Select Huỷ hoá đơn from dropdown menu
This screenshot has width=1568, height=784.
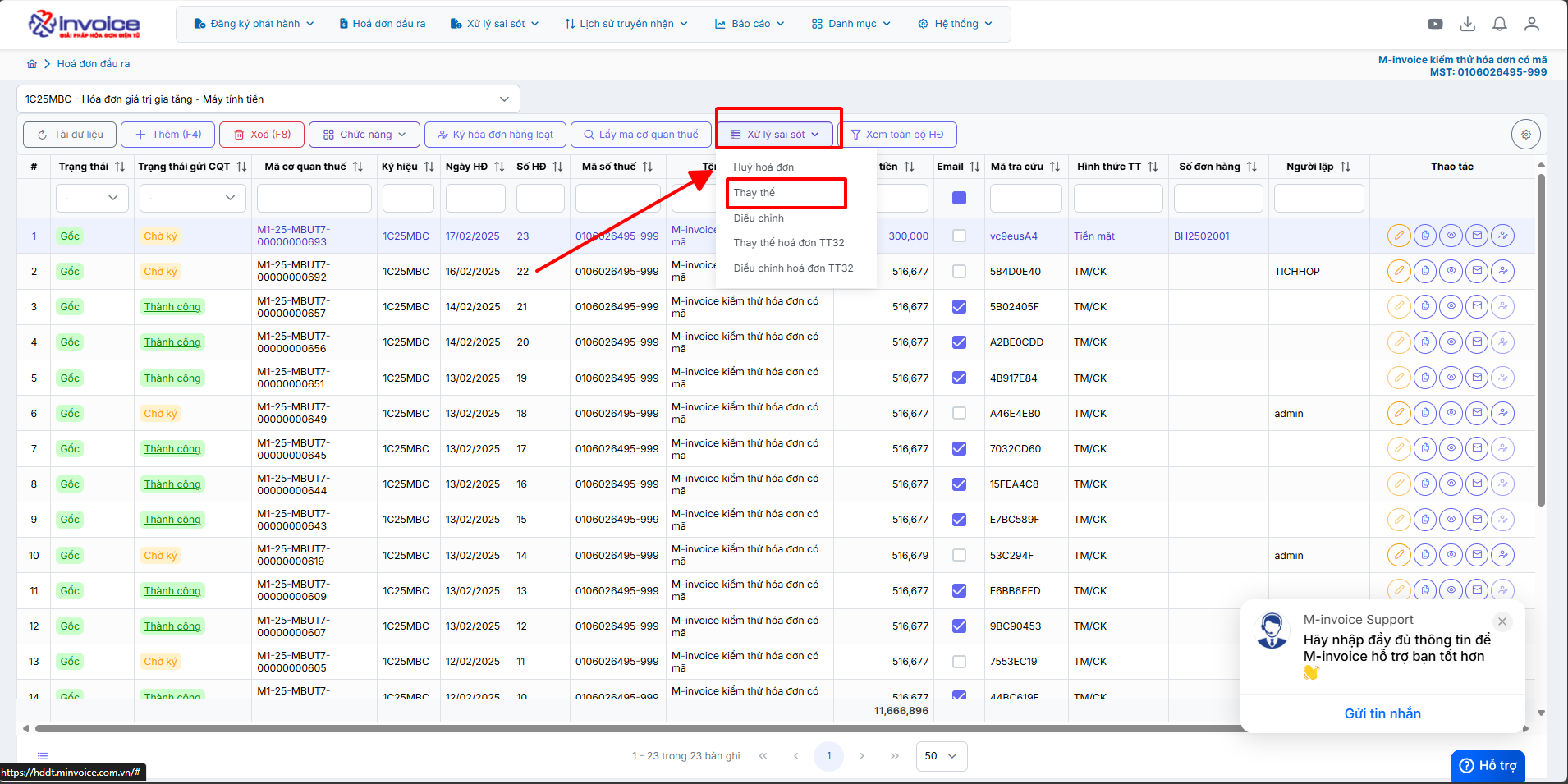(763, 167)
